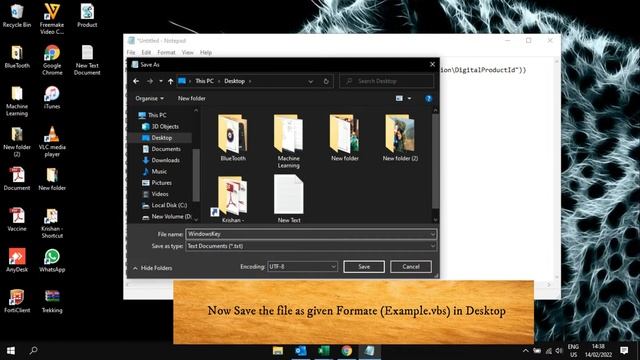Viewport: 640px width, 360px height.
Task: Launch VLC media player shortcut
Action: [x=52, y=141]
